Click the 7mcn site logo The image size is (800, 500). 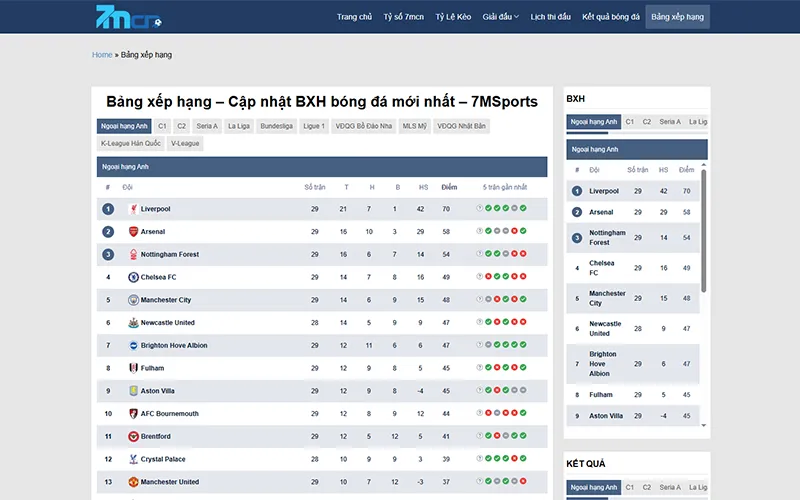[127, 17]
